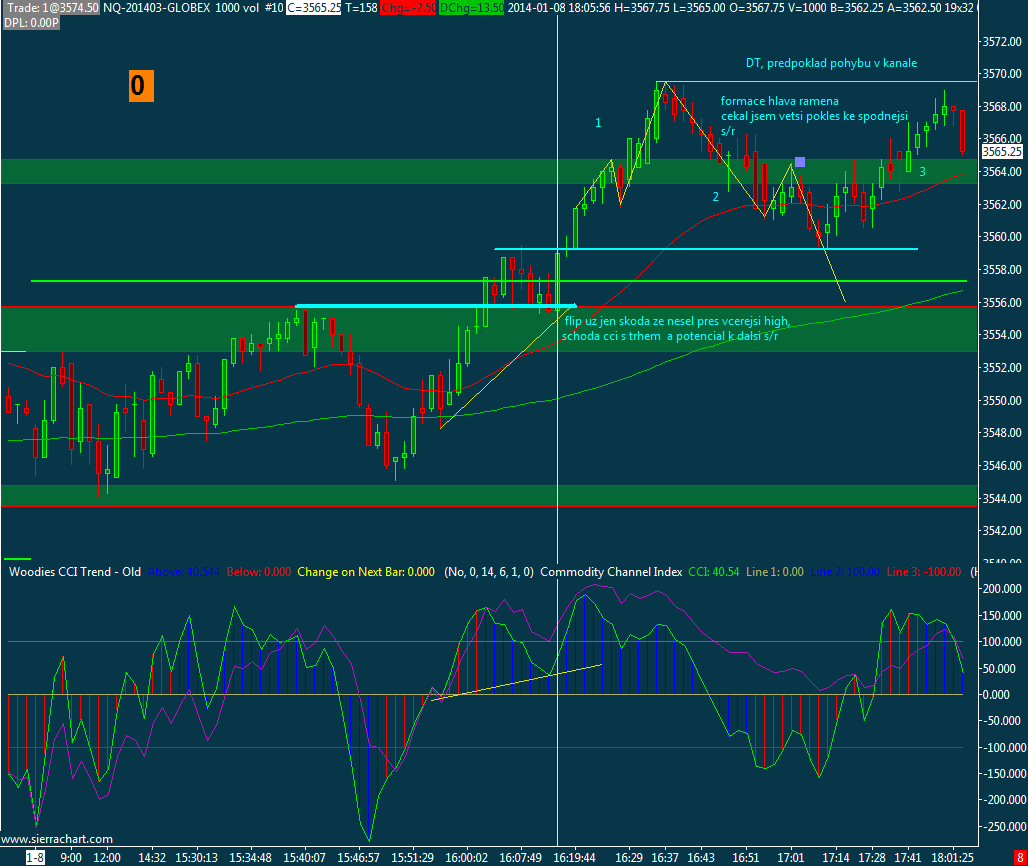Click the 16:19:44 time axis label
The height and width of the screenshot is (866, 1028).
(574, 857)
